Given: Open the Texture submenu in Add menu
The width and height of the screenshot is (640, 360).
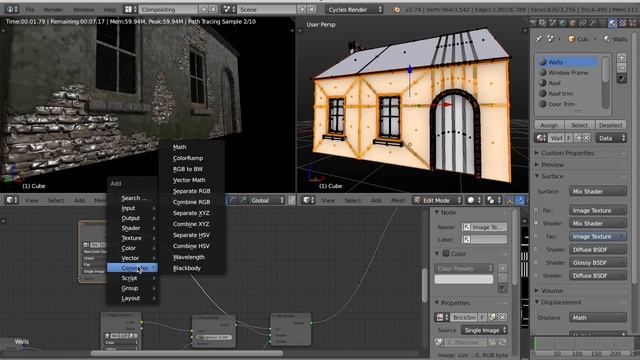Looking at the screenshot, I should (x=132, y=238).
